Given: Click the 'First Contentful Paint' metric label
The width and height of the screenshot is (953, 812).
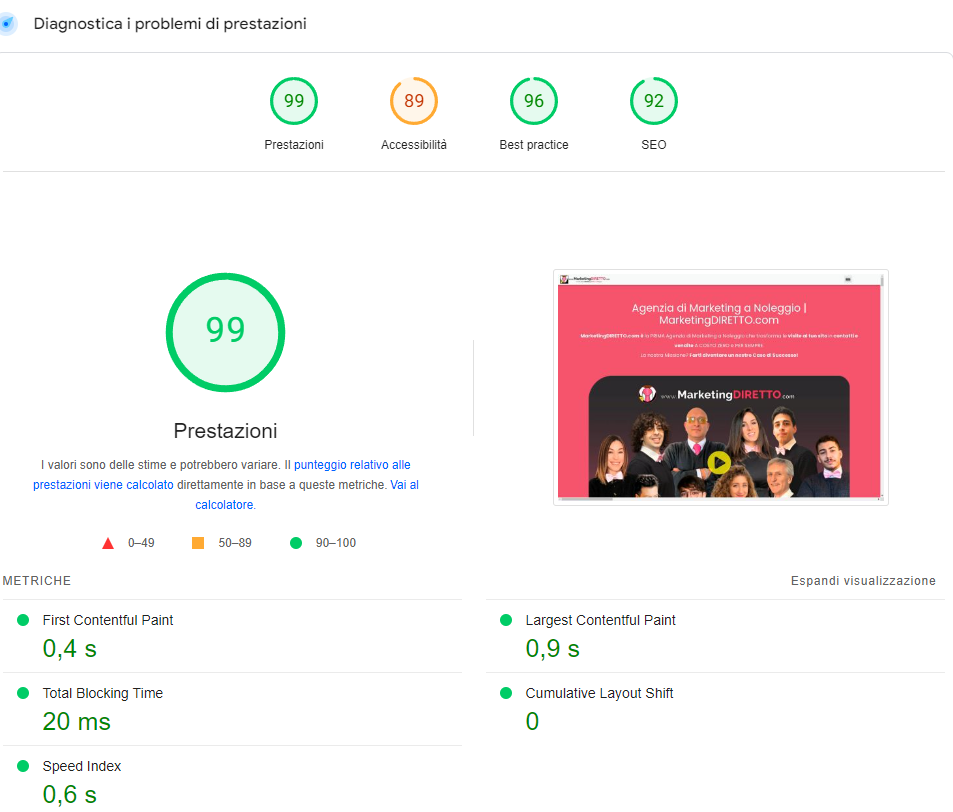Looking at the screenshot, I should tap(108, 620).
